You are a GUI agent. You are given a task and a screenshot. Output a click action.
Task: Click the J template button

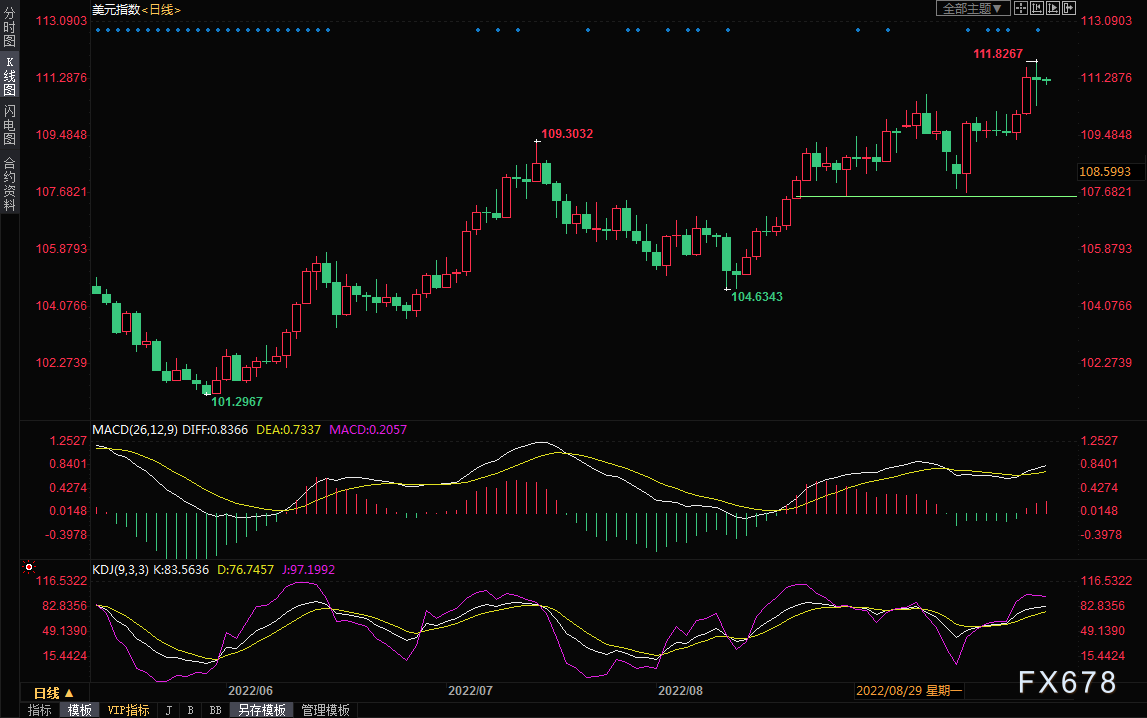(x=168, y=710)
